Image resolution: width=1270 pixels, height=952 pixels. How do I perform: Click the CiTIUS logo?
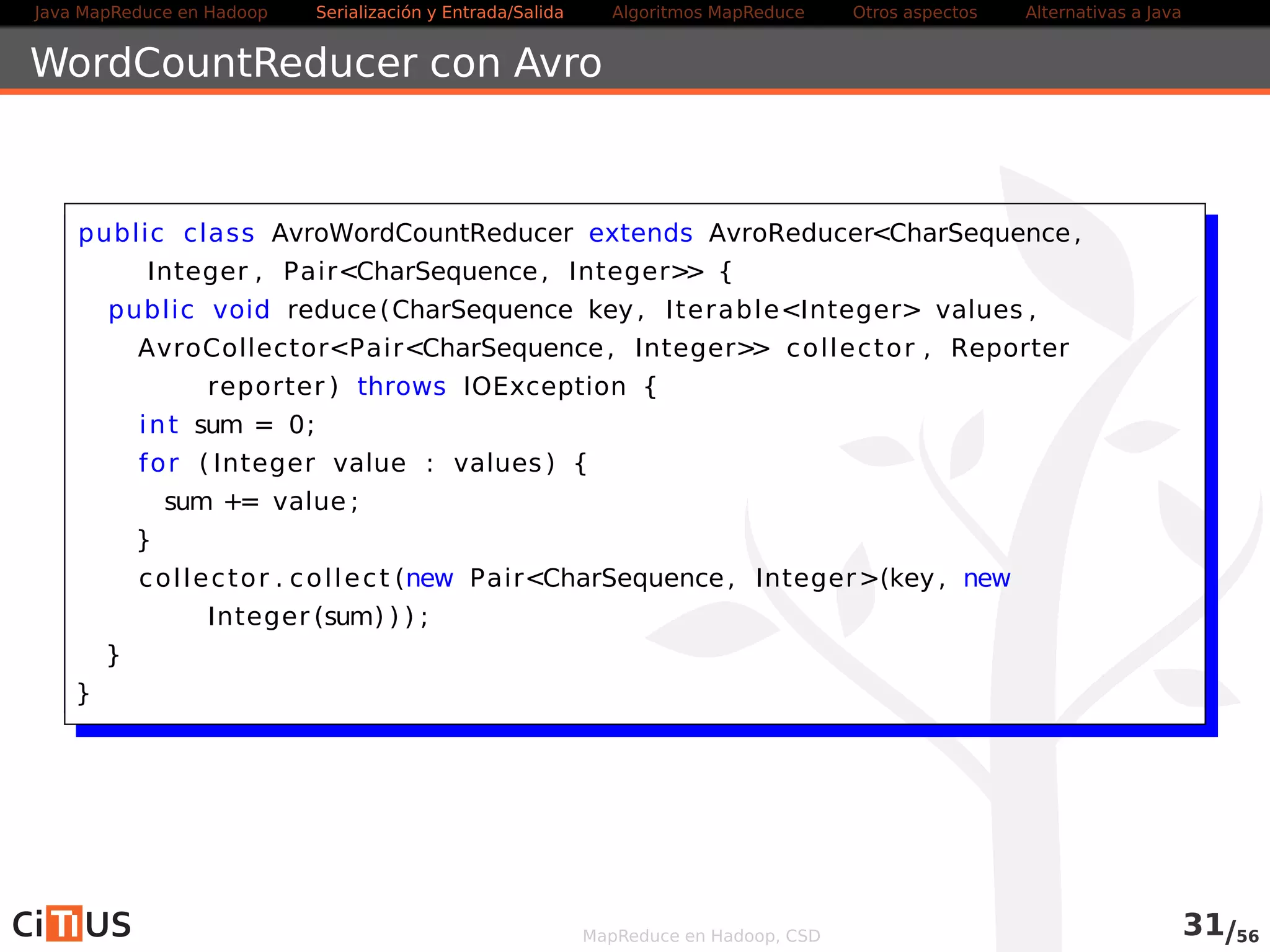72,924
